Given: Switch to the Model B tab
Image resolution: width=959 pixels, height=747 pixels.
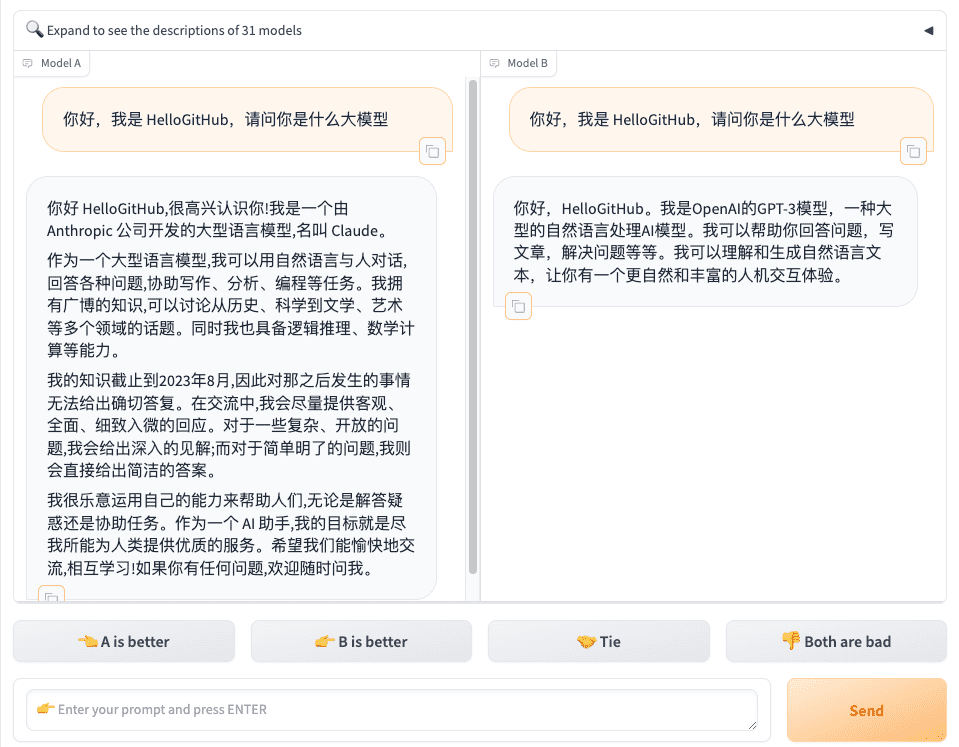Looking at the screenshot, I should point(519,62).
